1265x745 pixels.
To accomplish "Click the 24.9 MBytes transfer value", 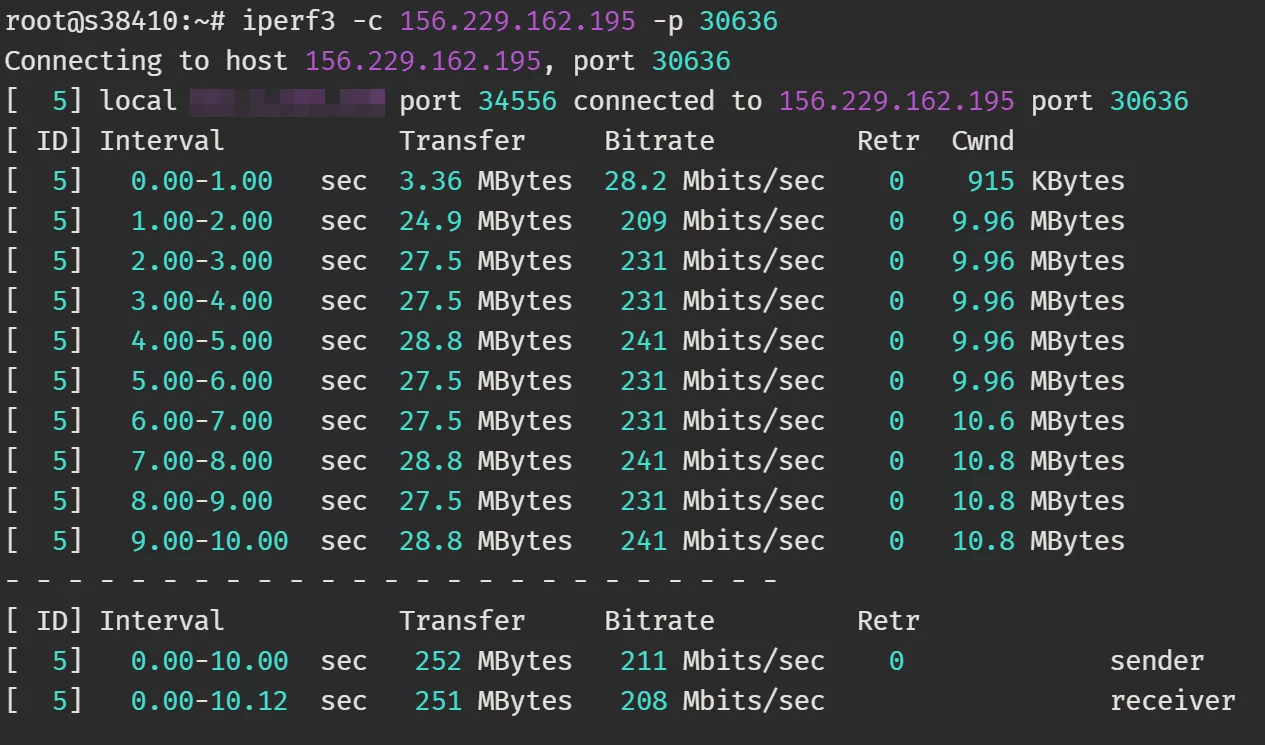I will [x=485, y=221].
